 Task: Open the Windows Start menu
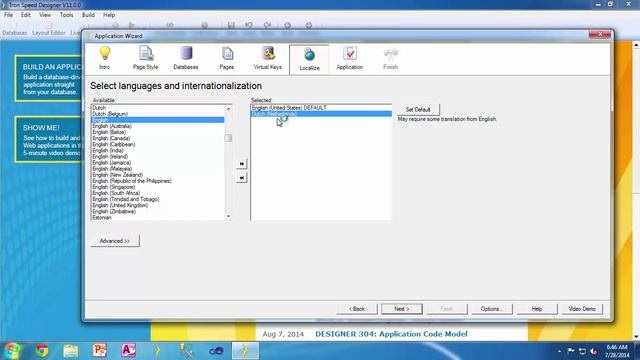[x=12, y=351]
